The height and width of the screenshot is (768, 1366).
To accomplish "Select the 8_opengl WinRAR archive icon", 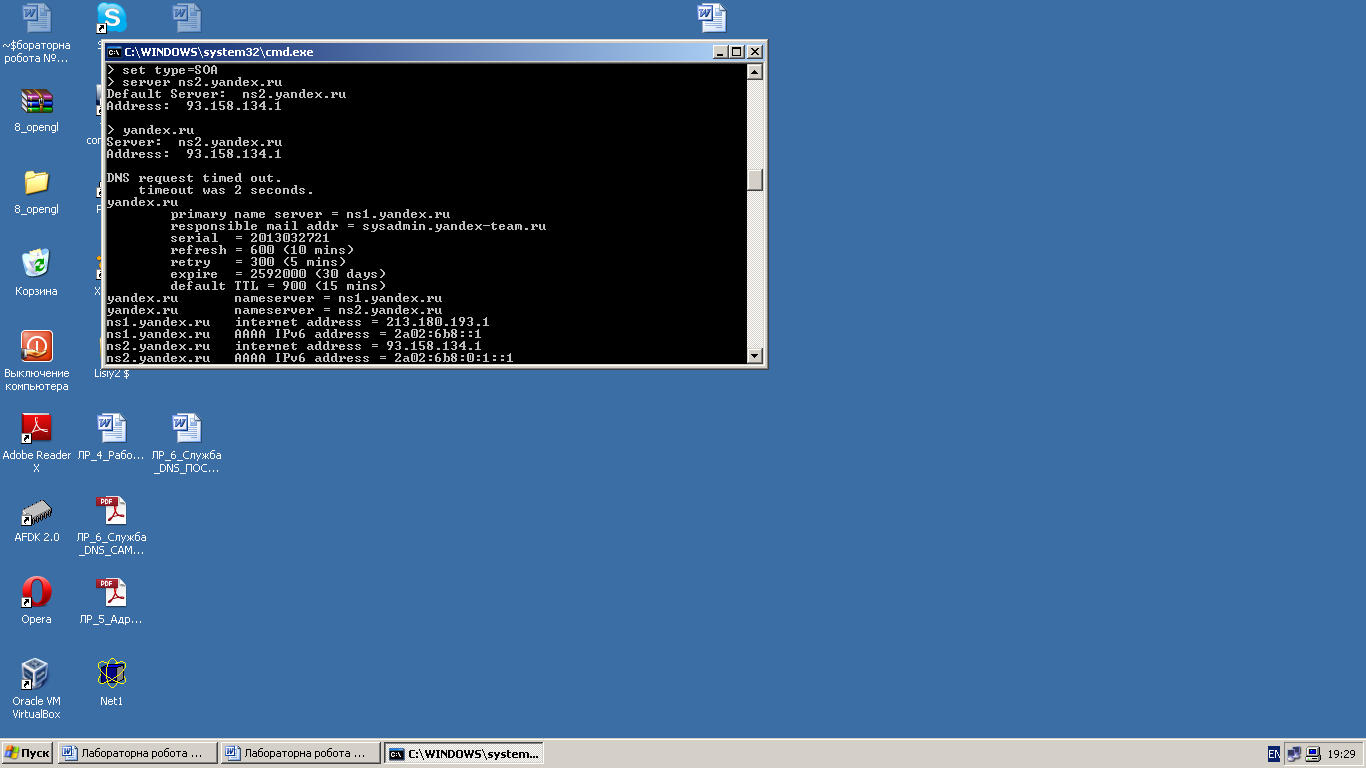I will (37, 101).
